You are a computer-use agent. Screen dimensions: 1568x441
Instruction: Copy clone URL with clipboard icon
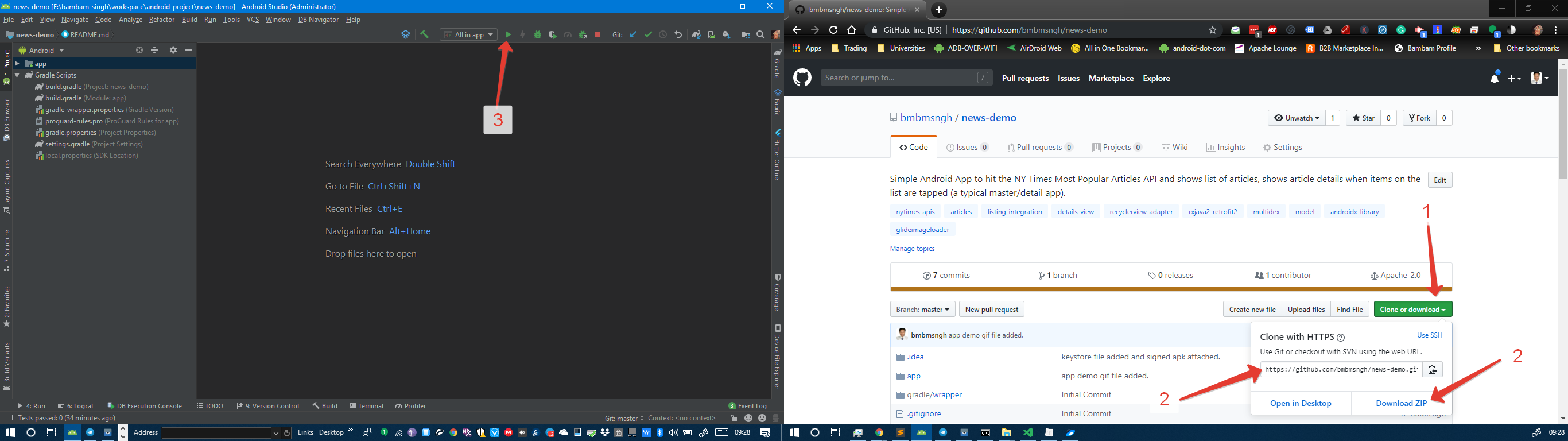click(1432, 369)
